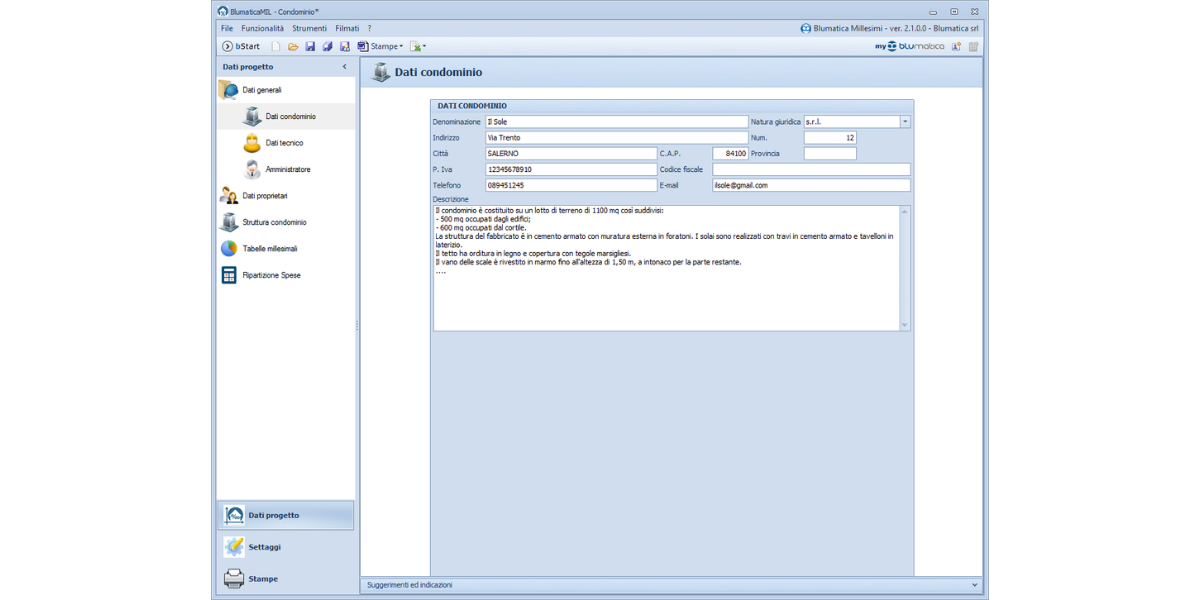
Task: Open the Stampe toolbar dropdown
Action: 383,47
